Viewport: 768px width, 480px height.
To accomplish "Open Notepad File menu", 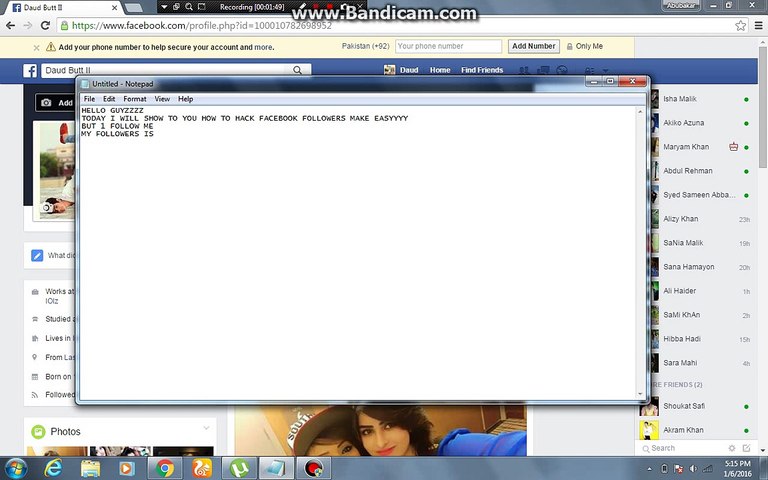I will point(89,99).
